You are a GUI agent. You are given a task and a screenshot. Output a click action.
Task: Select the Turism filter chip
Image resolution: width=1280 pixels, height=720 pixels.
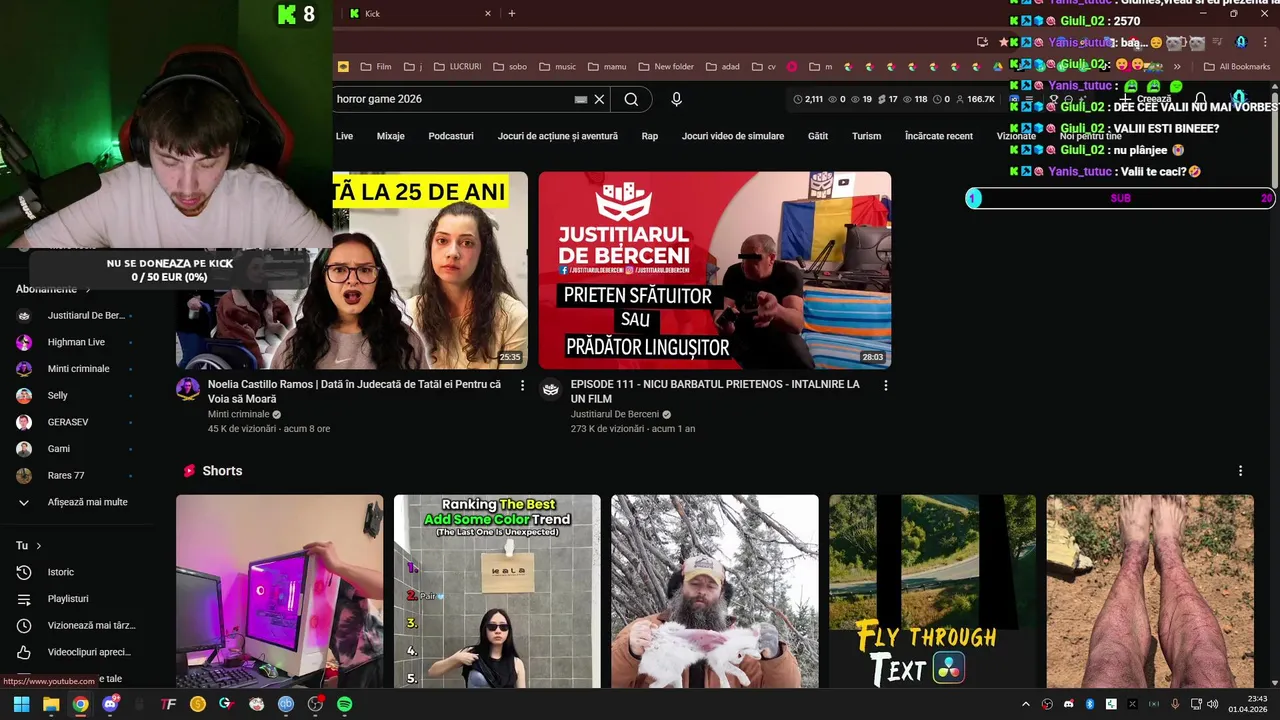867,136
